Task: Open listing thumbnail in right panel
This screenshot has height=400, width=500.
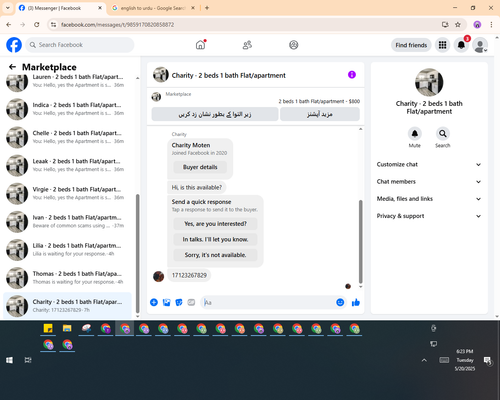Action: coord(429,82)
